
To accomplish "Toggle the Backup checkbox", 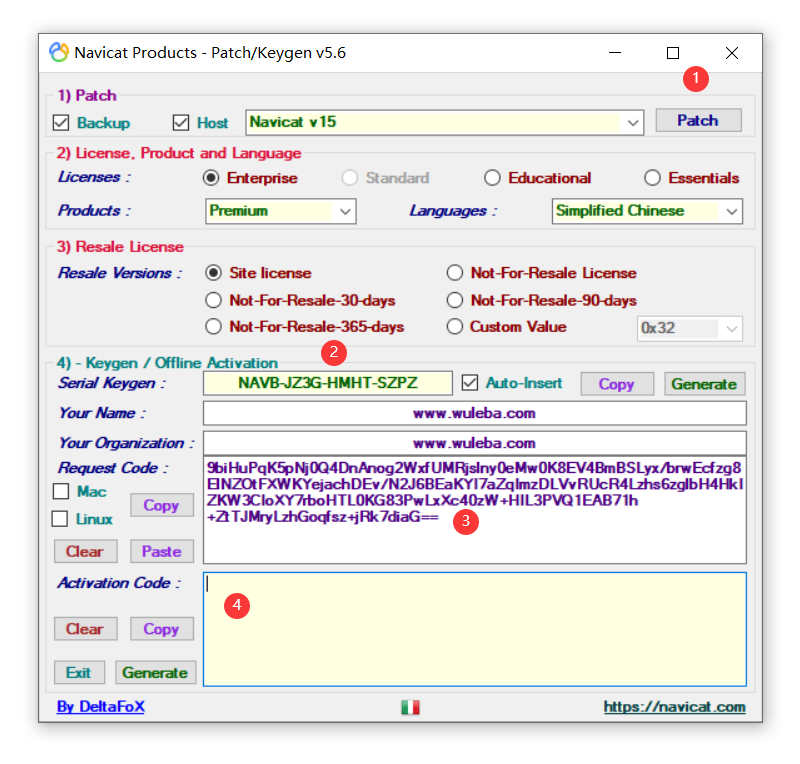I will coord(61,122).
